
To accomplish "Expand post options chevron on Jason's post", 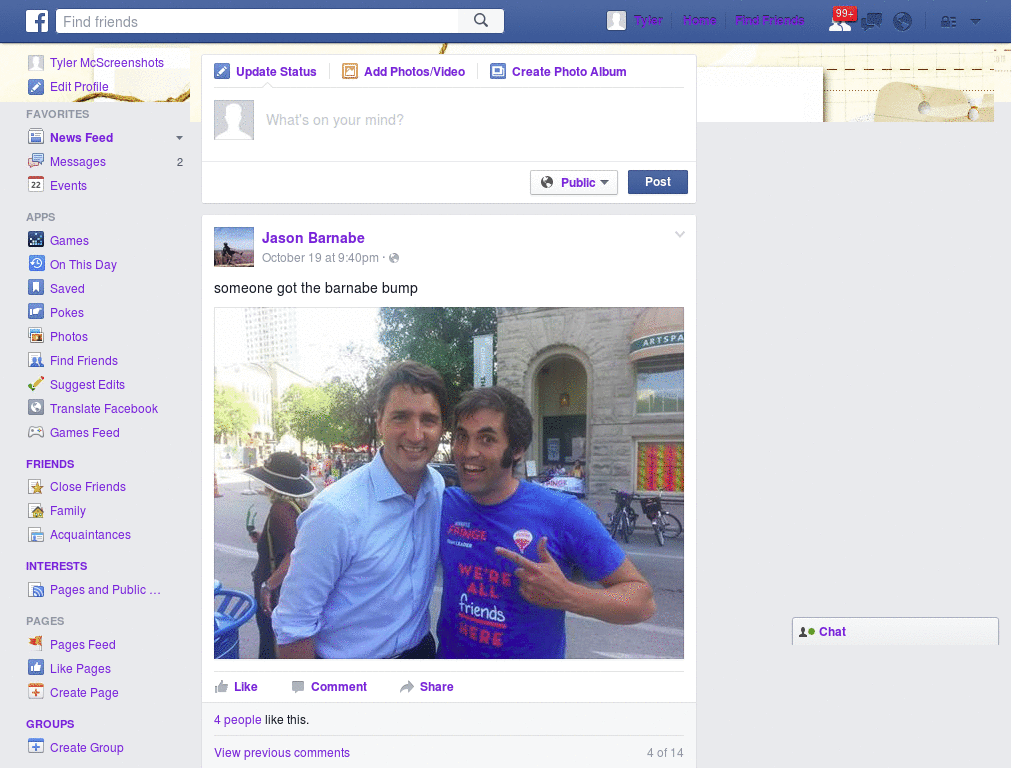I will point(679,234).
